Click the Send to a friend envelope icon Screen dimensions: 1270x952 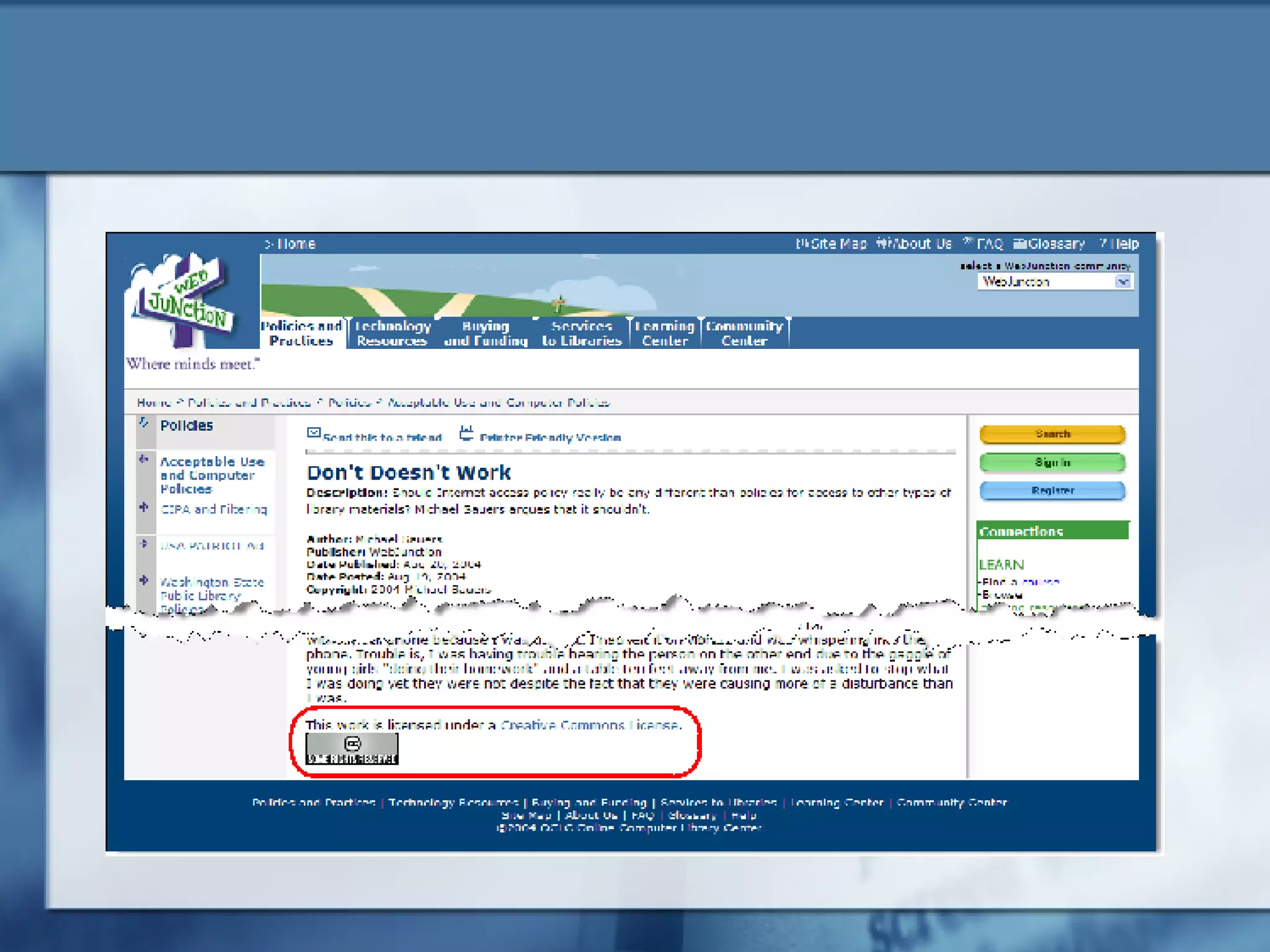(x=314, y=433)
